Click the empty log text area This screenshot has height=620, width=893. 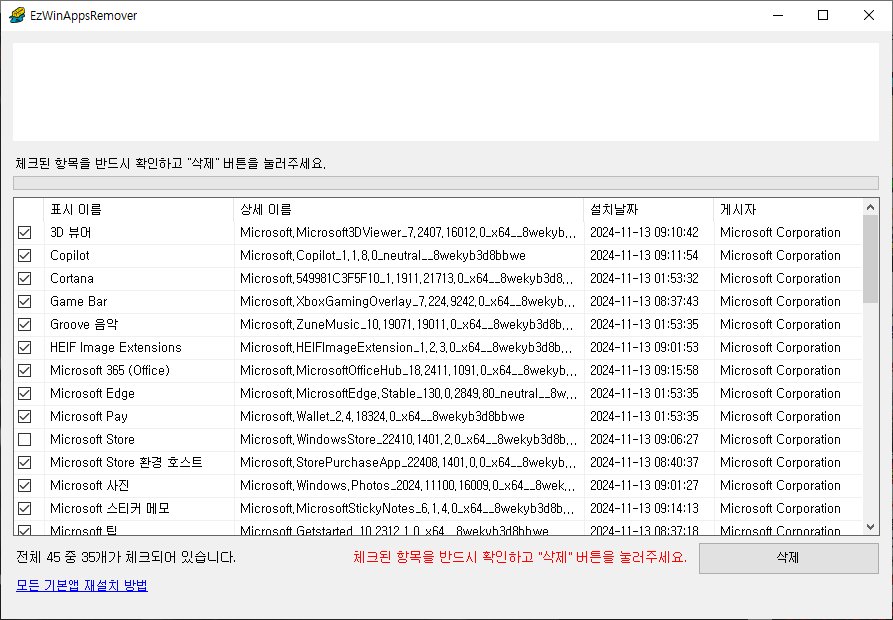tap(445, 92)
